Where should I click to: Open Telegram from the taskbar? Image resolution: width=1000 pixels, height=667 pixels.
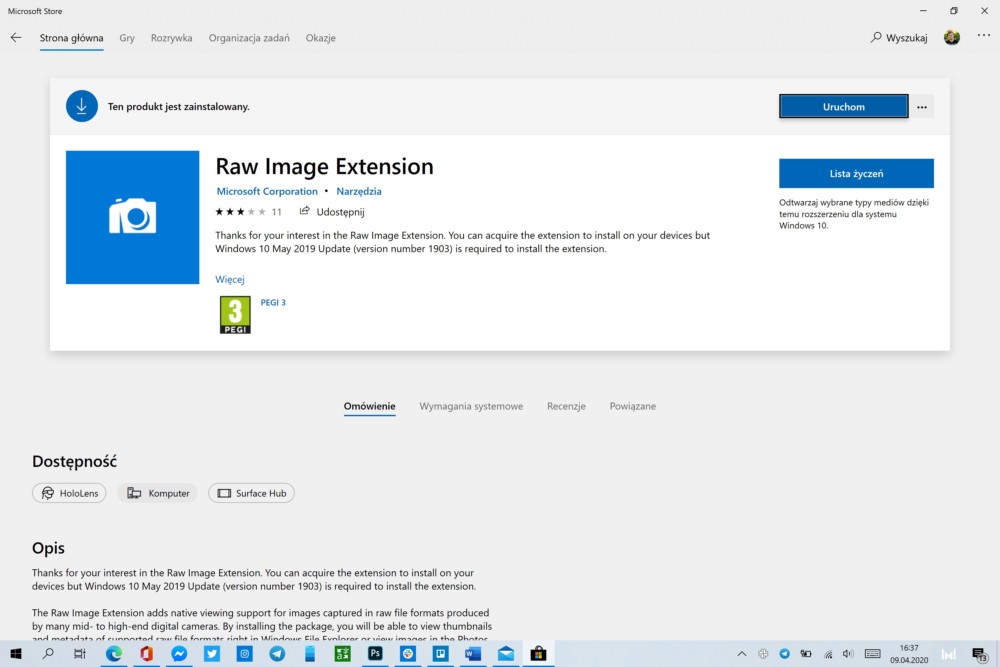pos(277,654)
